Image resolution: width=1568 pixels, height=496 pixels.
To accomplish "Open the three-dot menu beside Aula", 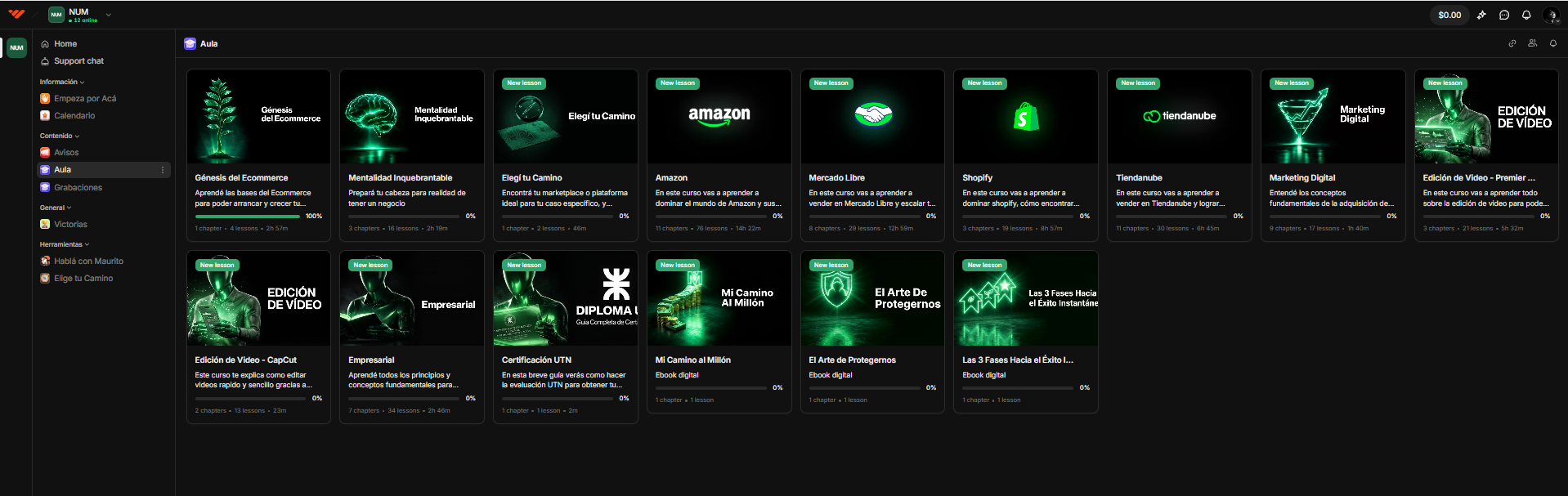I will coord(163,170).
